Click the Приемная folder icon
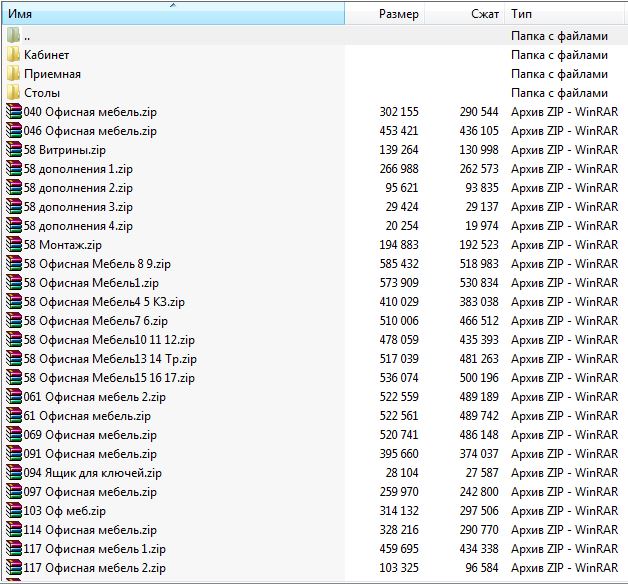628x584 pixels. (x=13, y=74)
